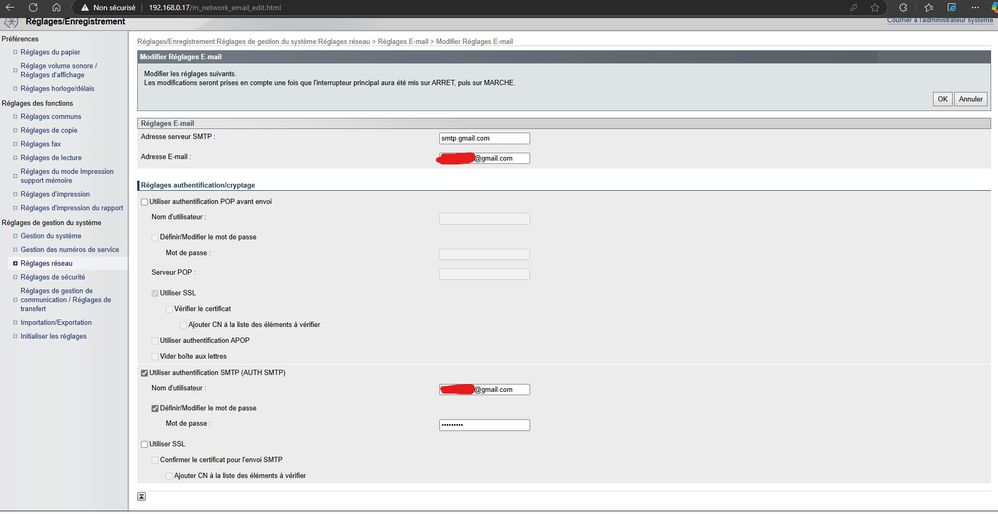Click the Adresse E-mail field
Image resolution: width=998 pixels, height=514 pixels.
484,158
